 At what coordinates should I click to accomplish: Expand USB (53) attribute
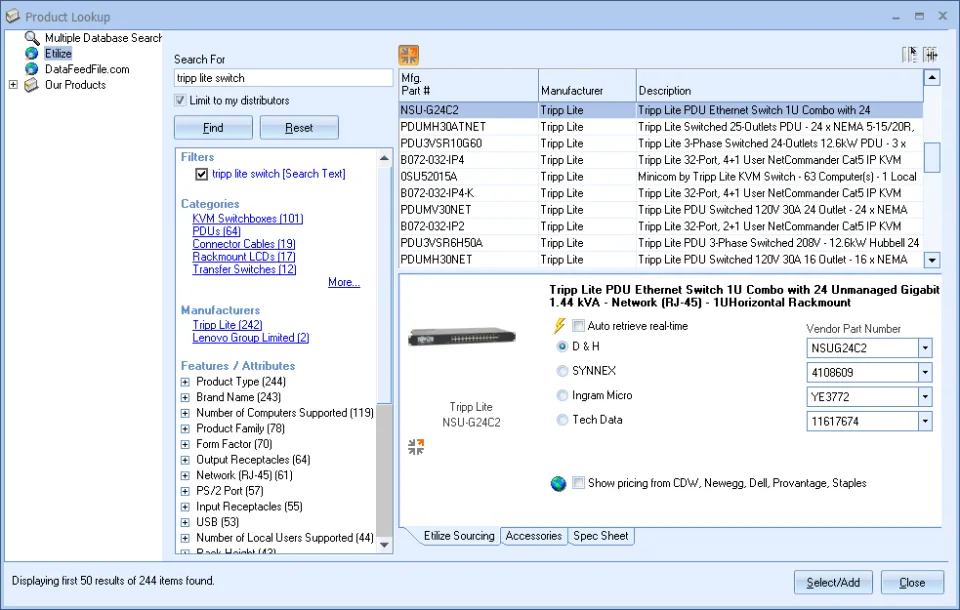pos(185,522)
